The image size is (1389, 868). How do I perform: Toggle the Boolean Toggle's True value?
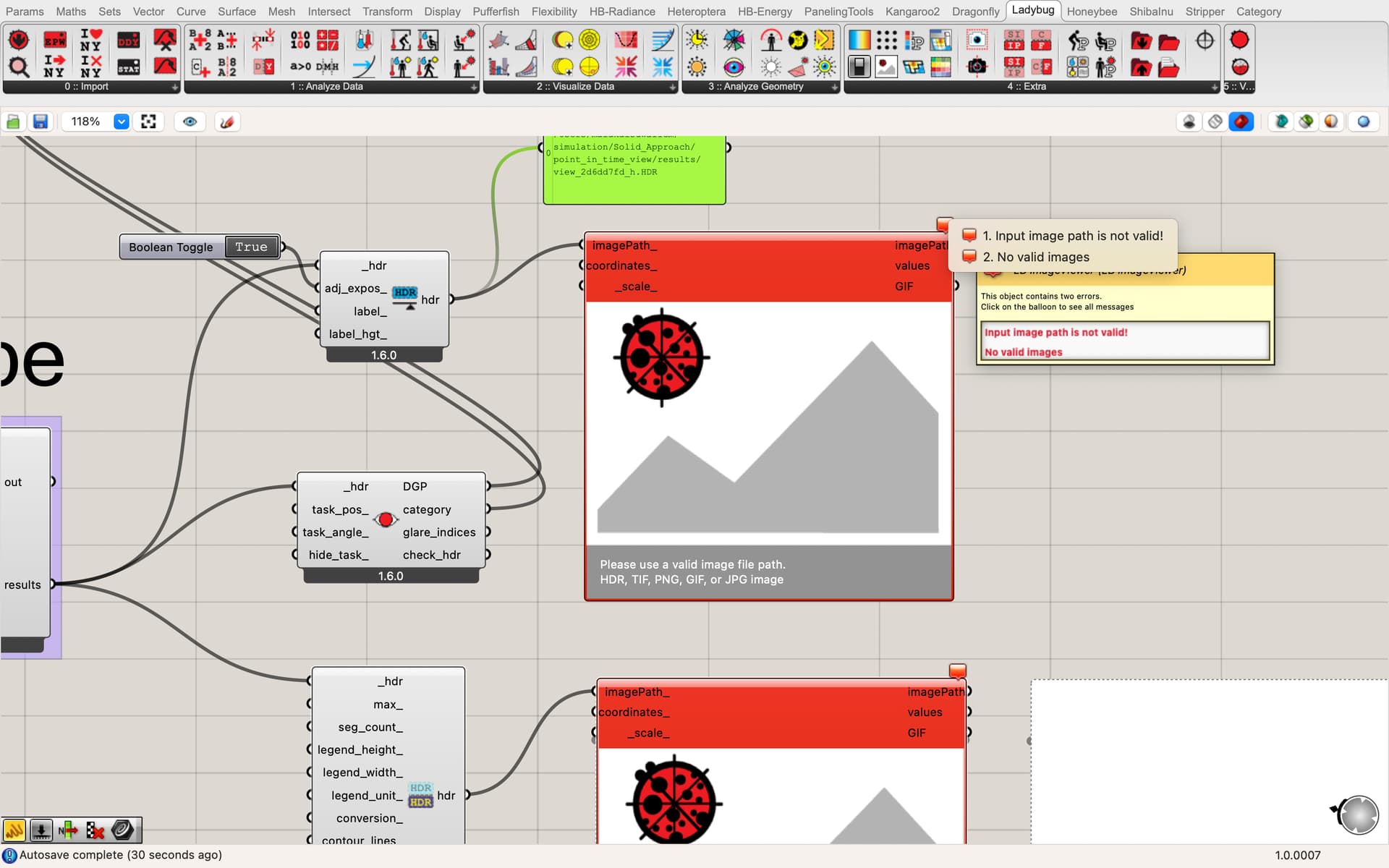click(251, 247)
